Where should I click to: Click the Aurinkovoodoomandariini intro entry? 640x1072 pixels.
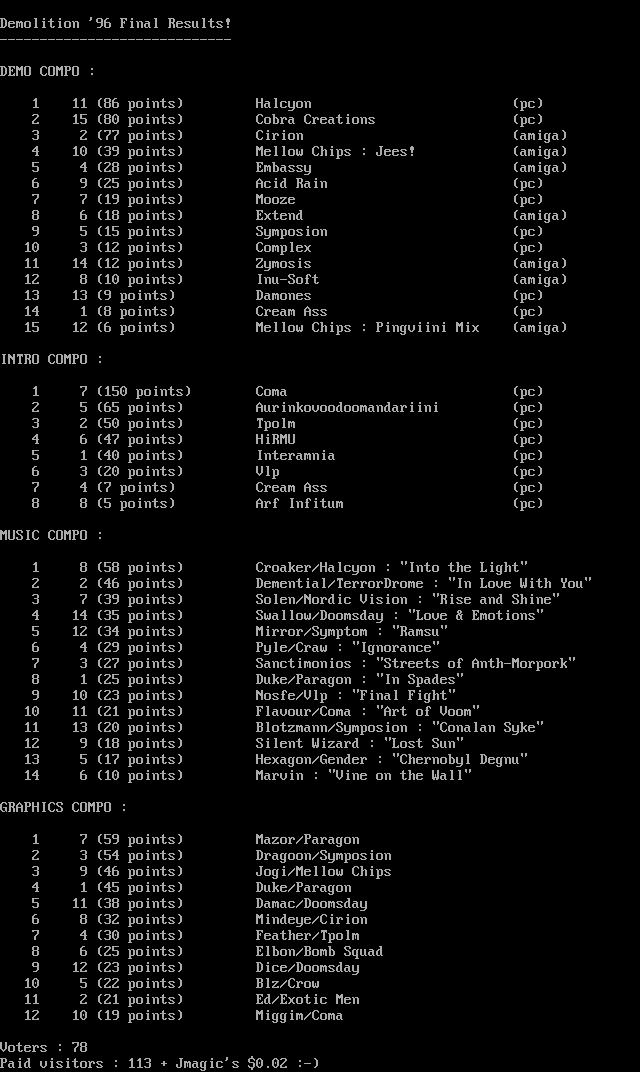pyautogui.click(x=347, y=407)
